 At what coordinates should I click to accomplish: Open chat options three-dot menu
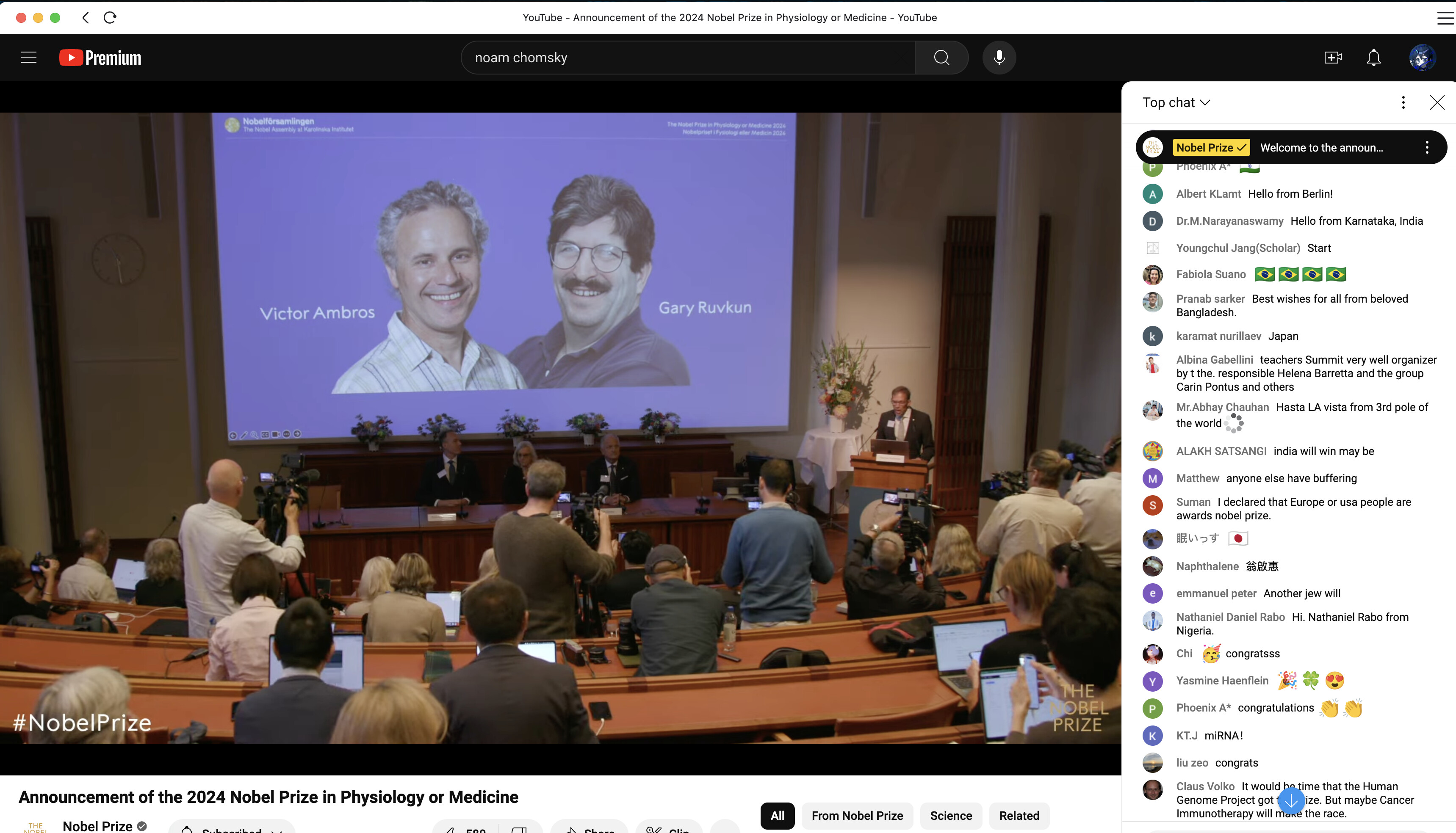pos(1403,102)
